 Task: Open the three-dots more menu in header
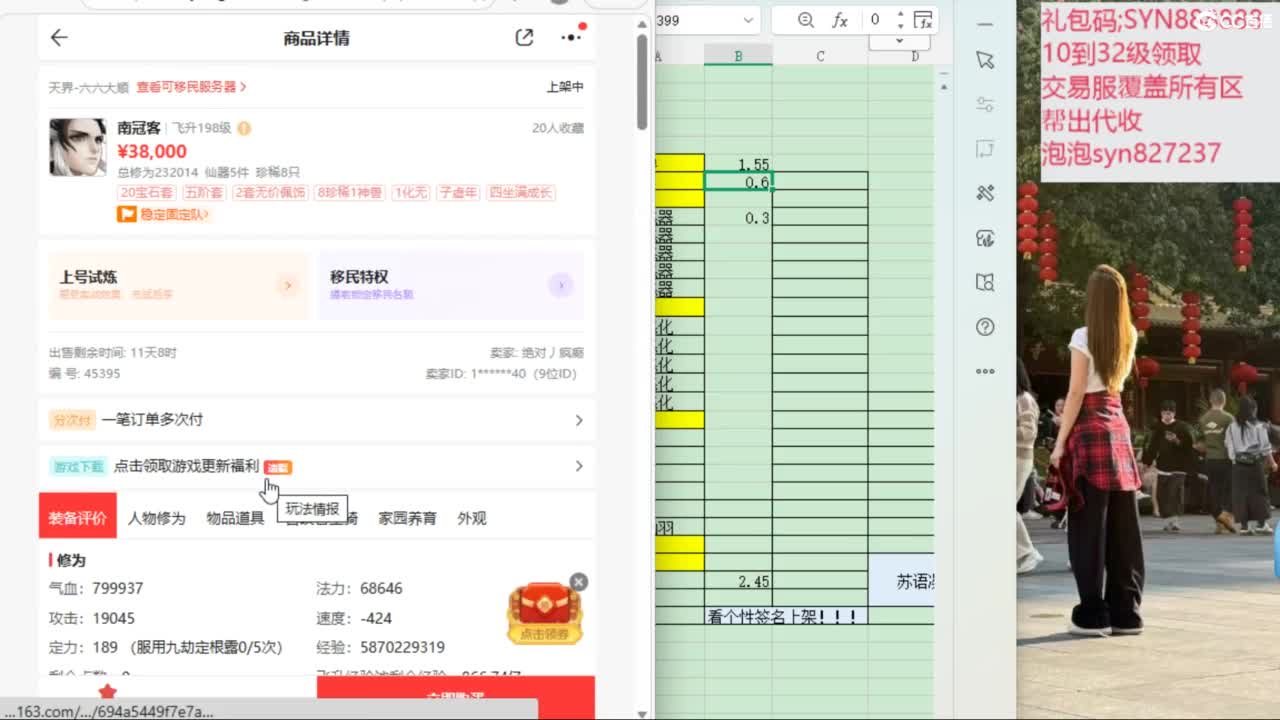[x=571, y=38]
